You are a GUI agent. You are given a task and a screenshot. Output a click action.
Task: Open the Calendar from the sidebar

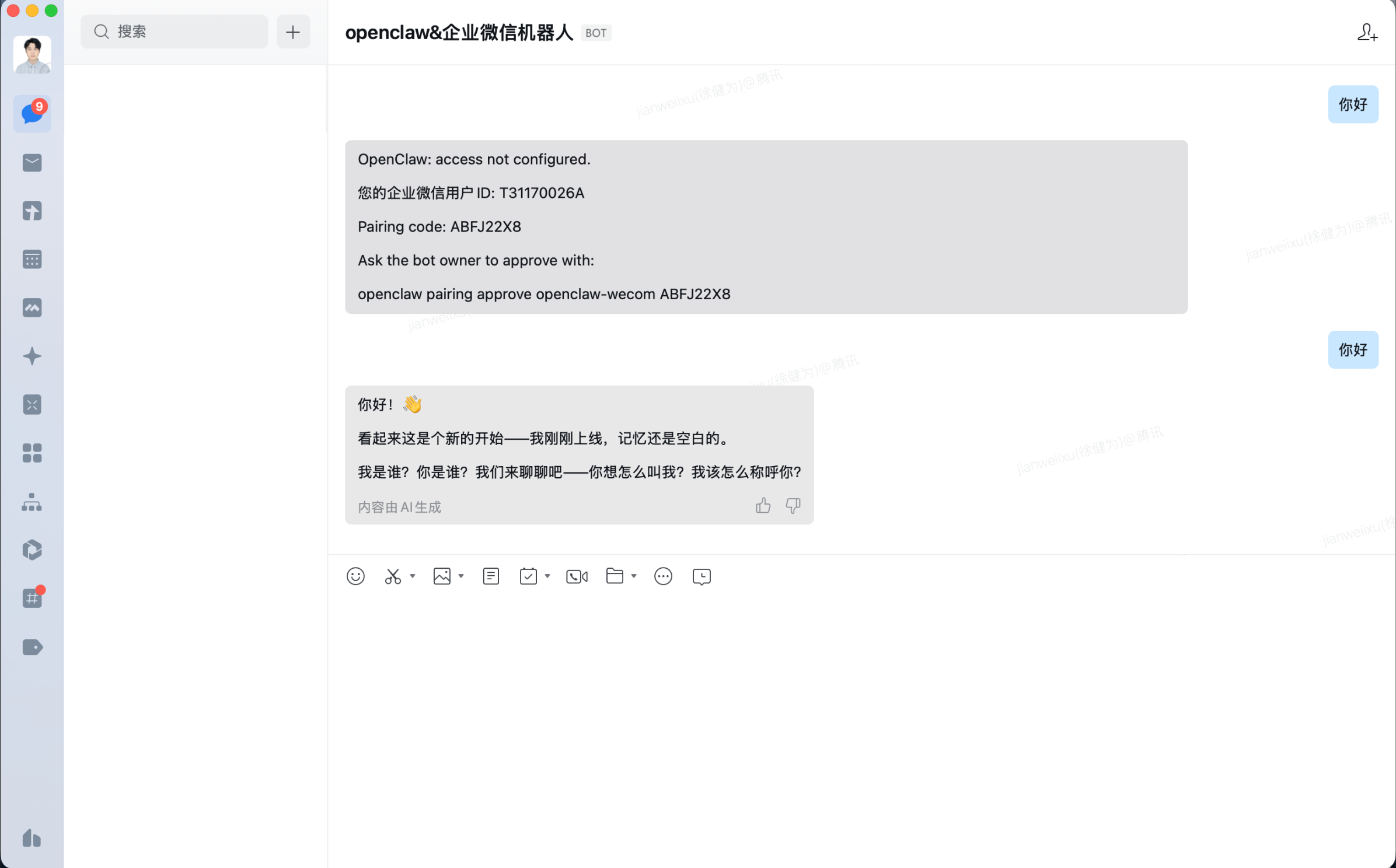pos(32,259)
